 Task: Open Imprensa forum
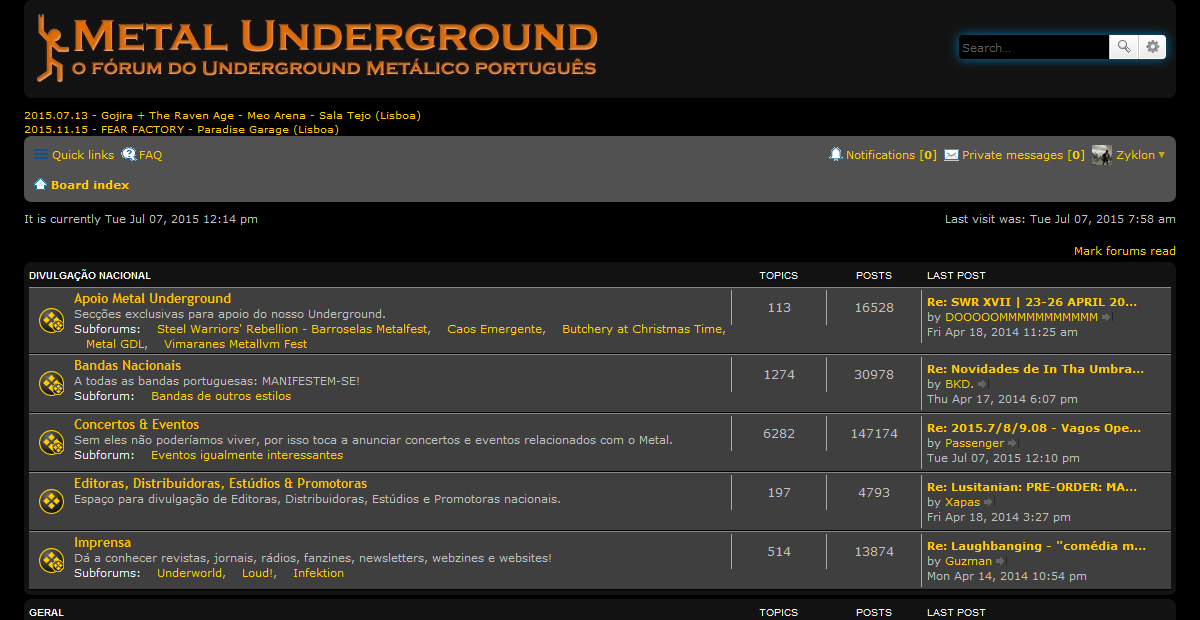(x=102, y=542)
